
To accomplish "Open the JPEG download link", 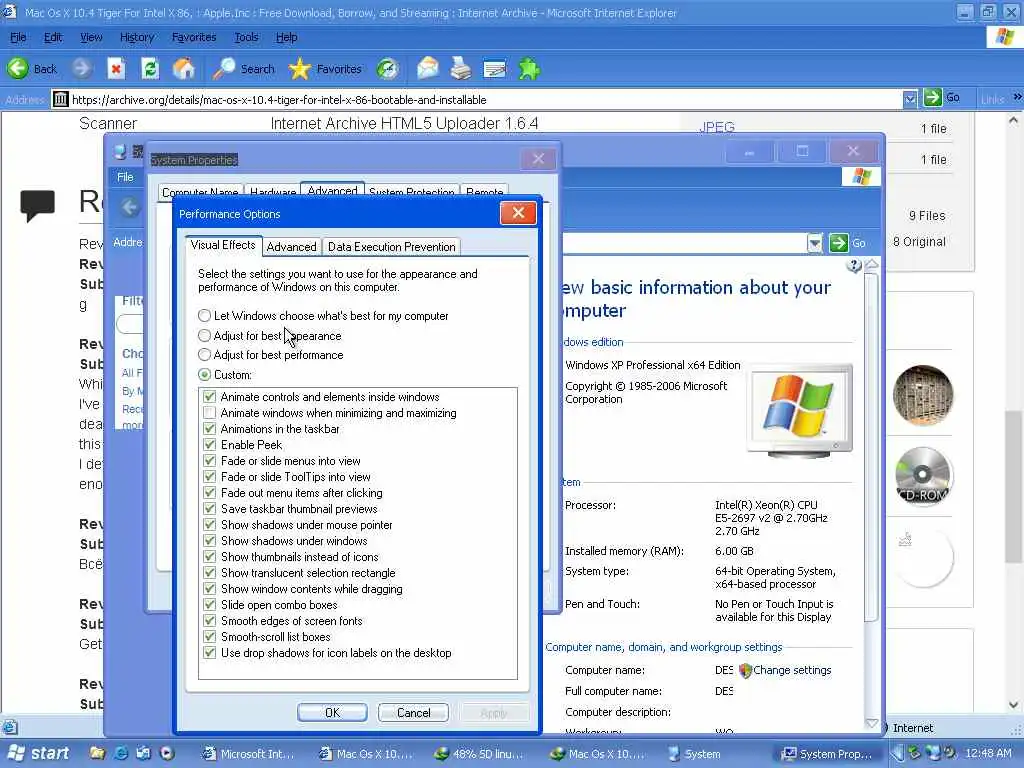I will click(717, 127).
